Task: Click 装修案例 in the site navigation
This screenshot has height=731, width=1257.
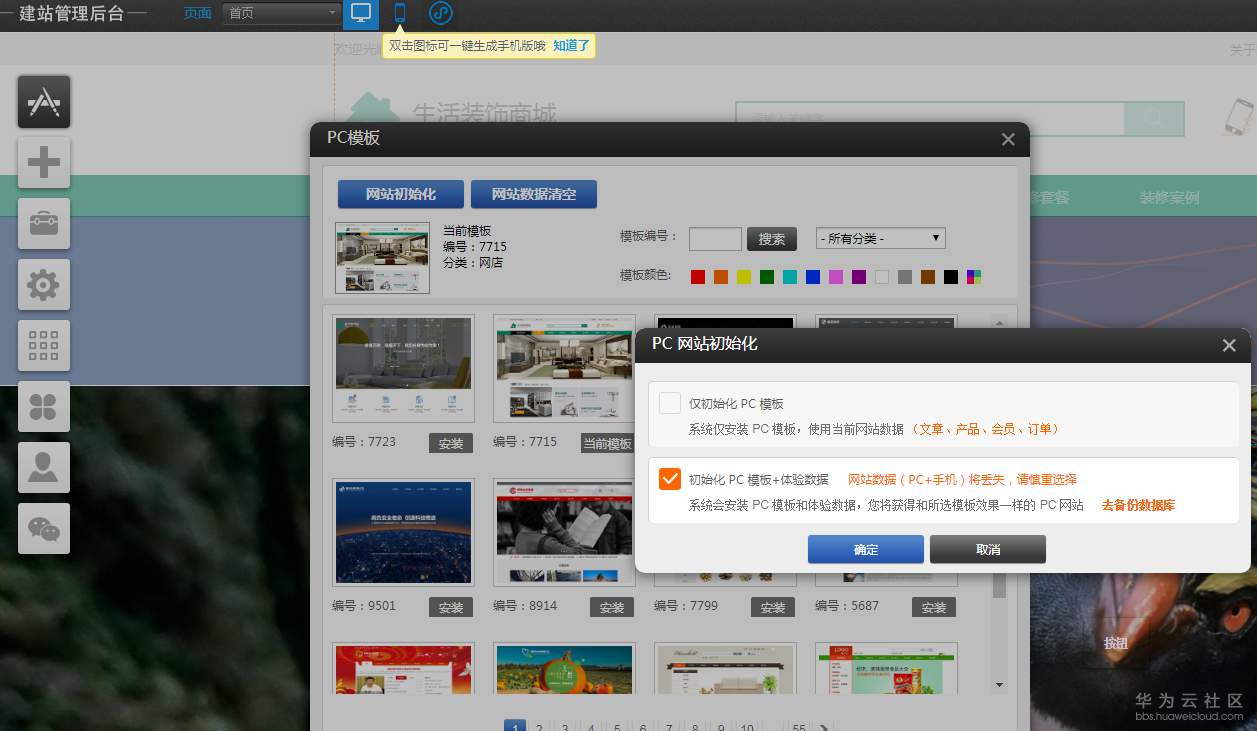Action: pyautogui.click(x=1169, y=197)
